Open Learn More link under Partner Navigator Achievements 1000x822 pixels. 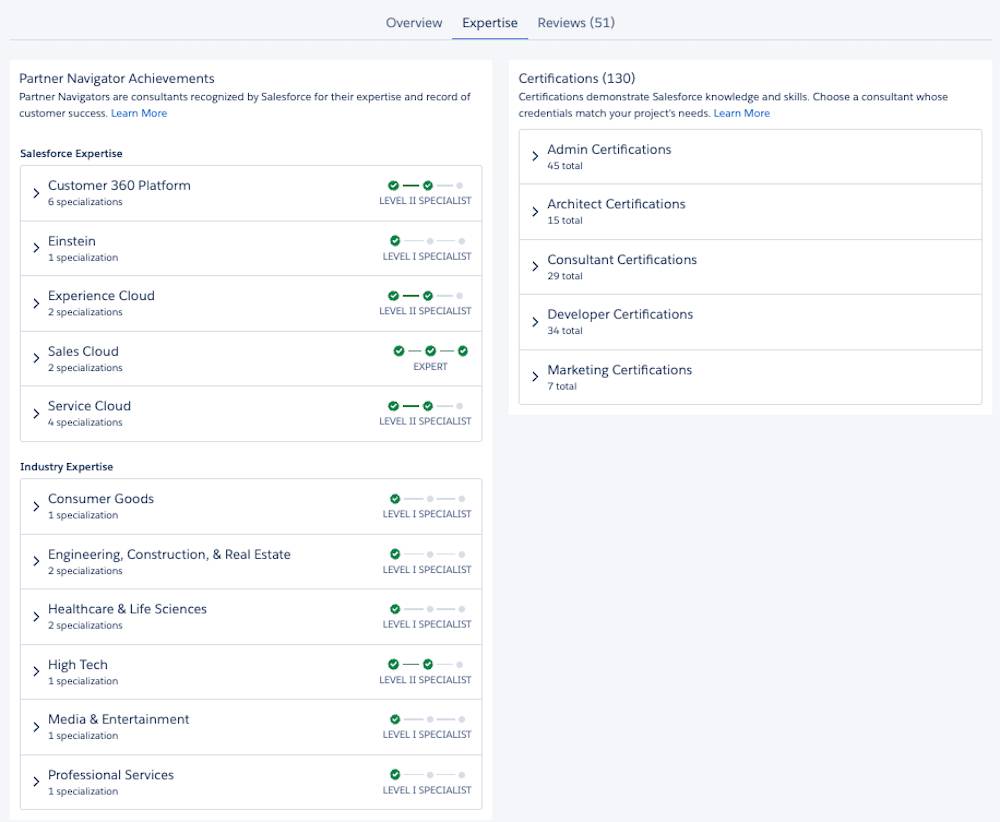click(x=139, y=113)
